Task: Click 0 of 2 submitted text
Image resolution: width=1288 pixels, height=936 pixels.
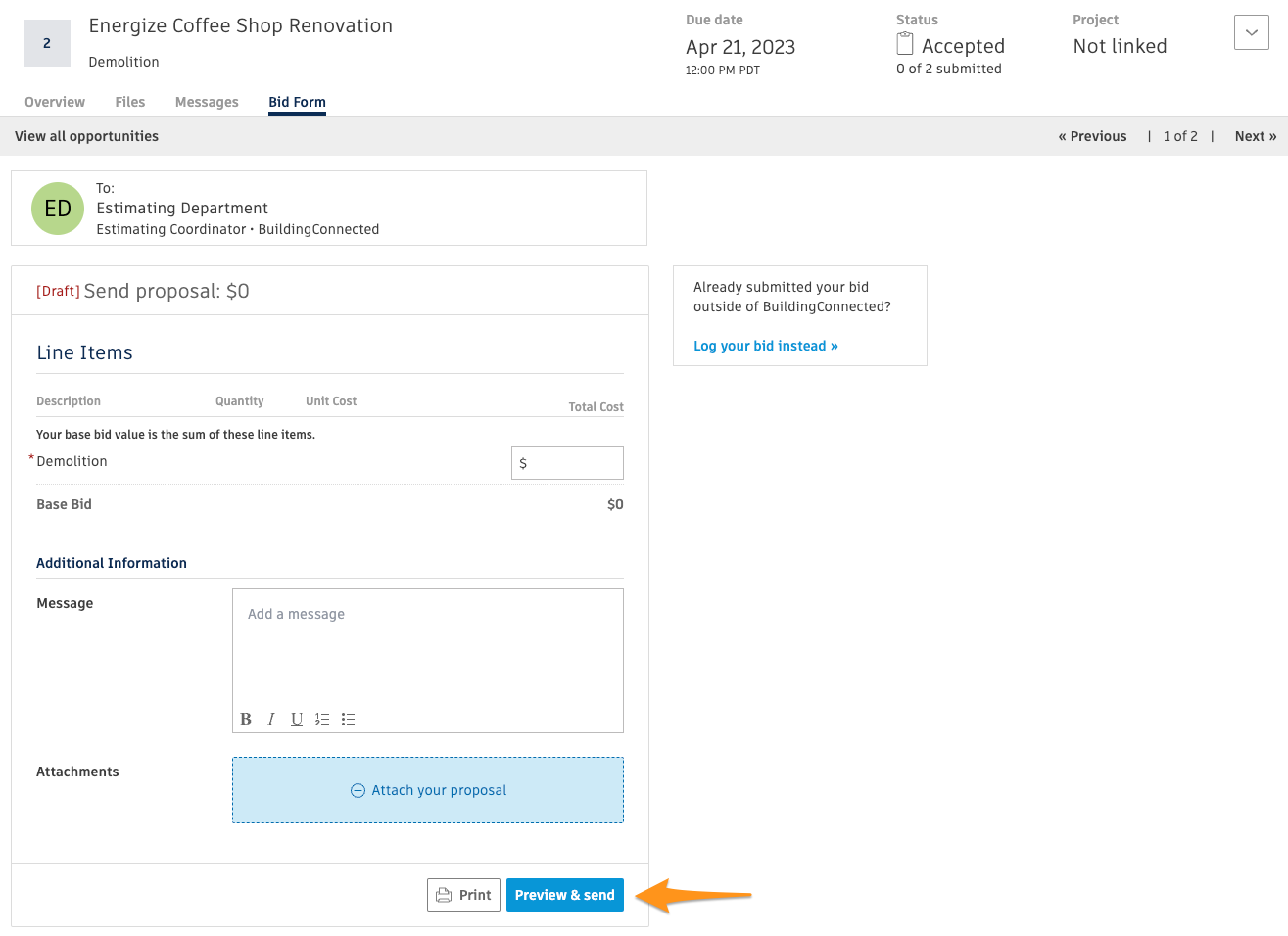Action: (x=949, y=69)
